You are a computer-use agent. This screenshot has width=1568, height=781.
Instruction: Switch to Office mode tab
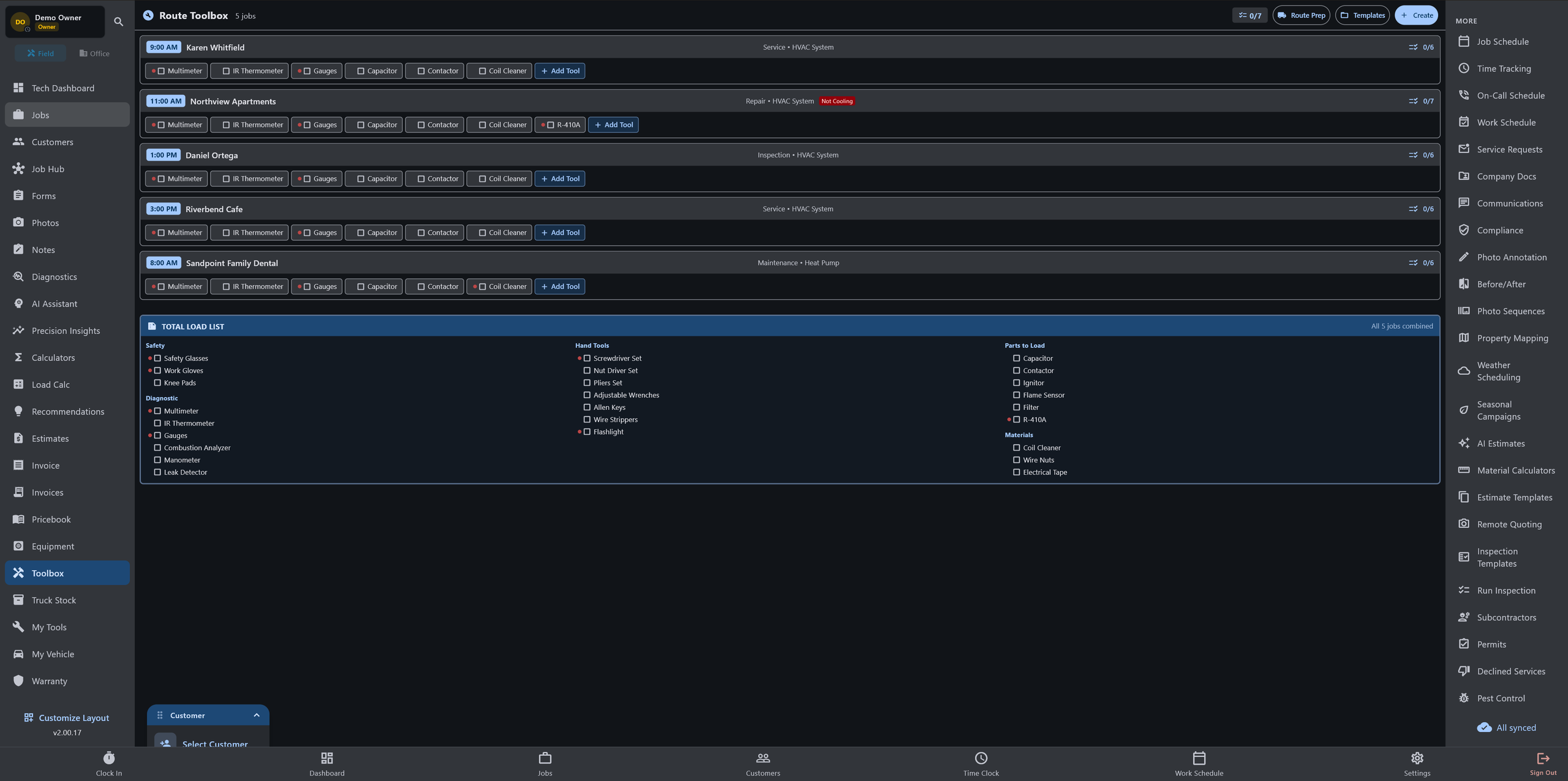94,53
